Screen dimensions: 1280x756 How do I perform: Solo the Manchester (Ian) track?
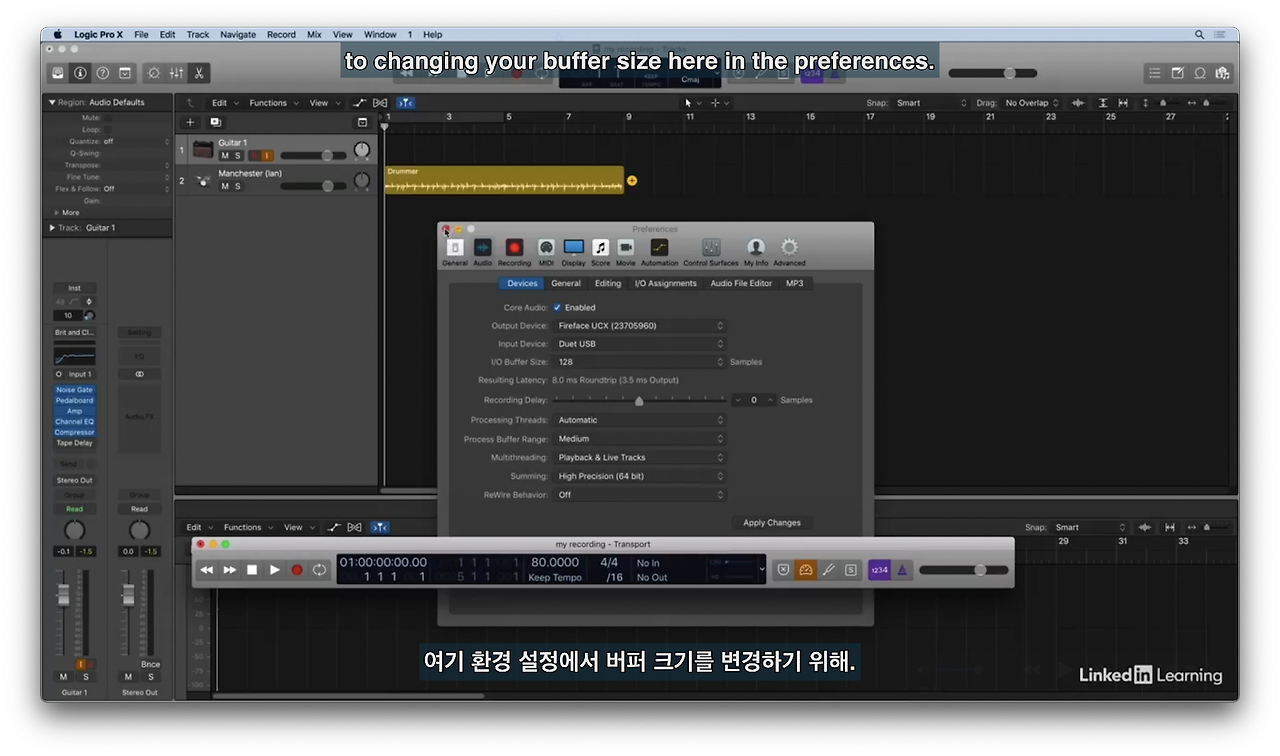(x=237, y=186)
